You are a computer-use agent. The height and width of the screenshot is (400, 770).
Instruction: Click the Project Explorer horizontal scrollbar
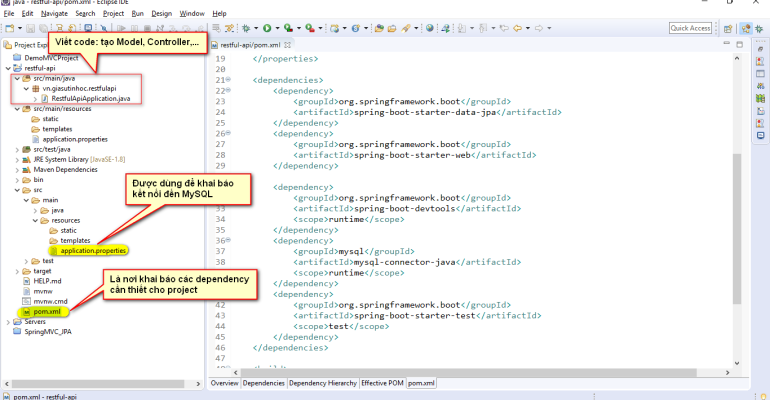tap(98, 384)
